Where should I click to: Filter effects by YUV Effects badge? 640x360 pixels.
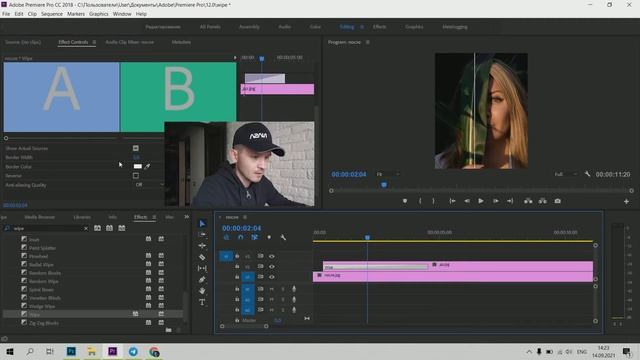click(122, 228)
